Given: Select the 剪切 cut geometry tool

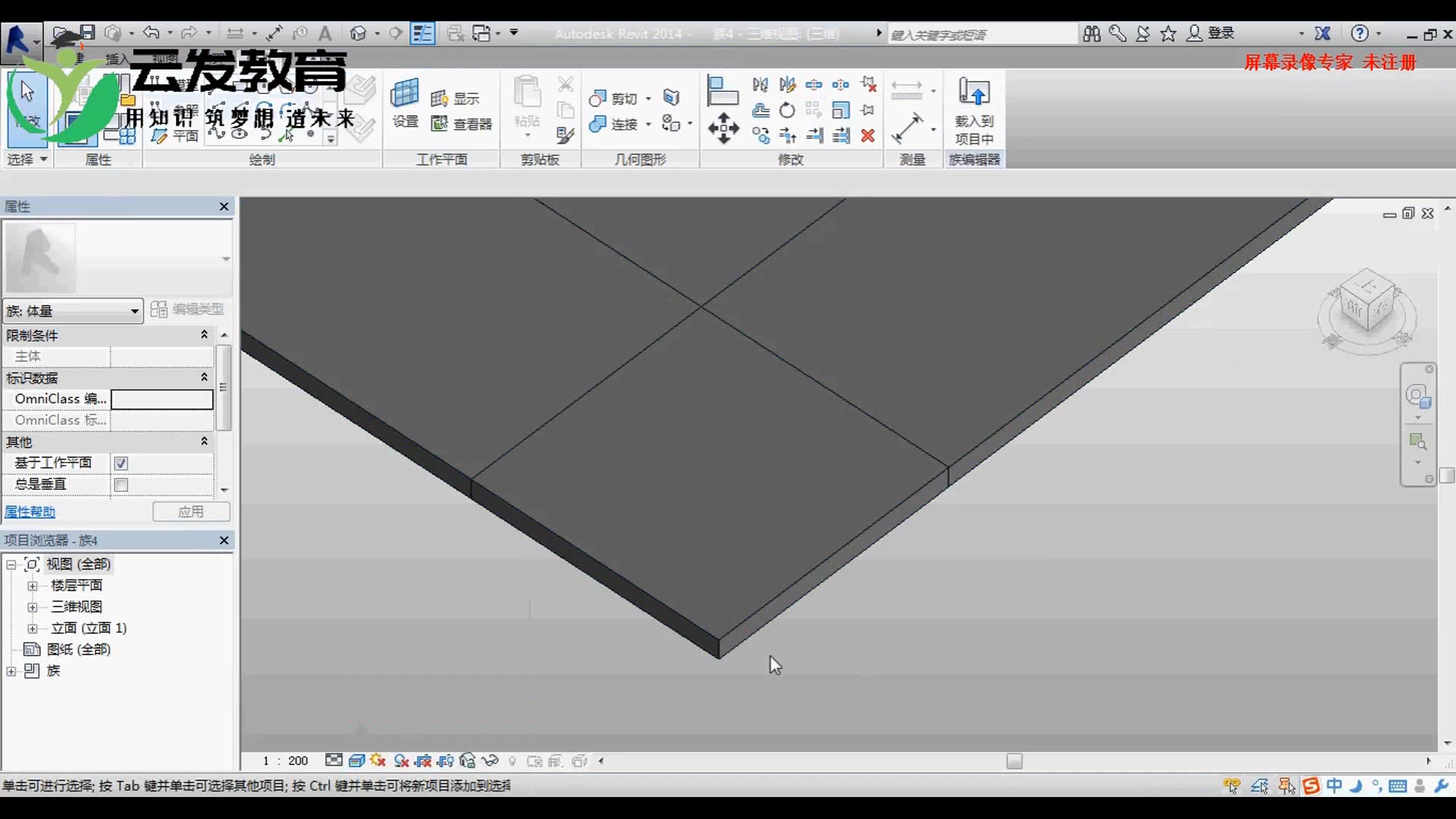Looking at the screenshot, I should [617, 97].
